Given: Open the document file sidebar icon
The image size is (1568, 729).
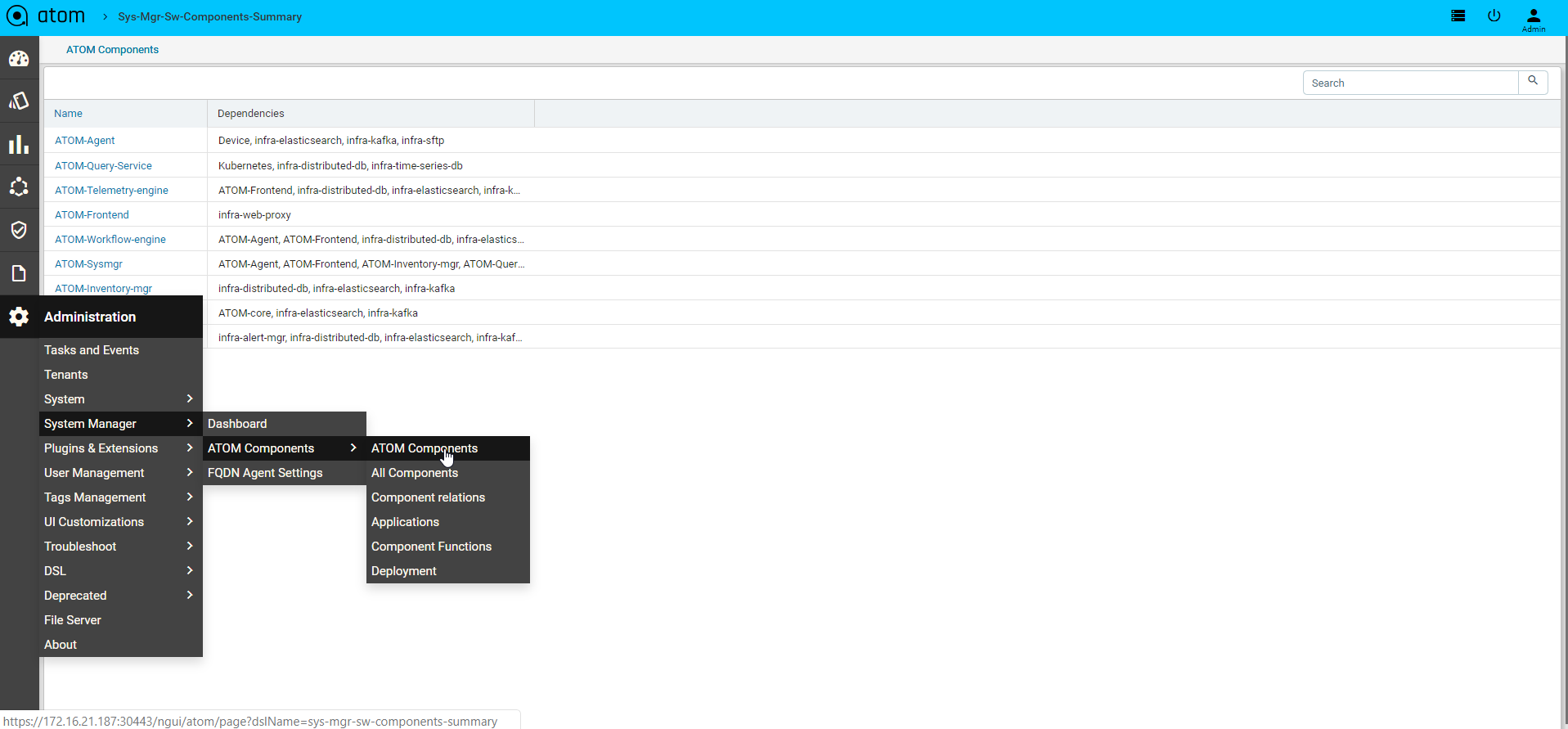Looking at the screenshot, I should [19, 273].
